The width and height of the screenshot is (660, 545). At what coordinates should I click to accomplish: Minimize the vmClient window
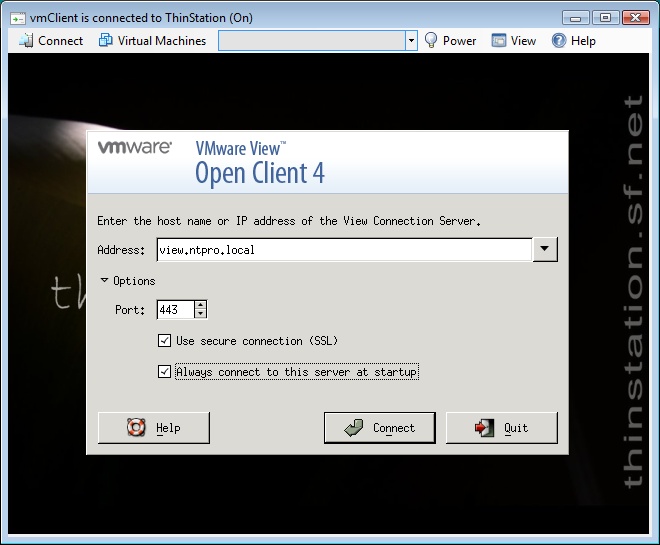pyautogui.click(x=575, y=18)
